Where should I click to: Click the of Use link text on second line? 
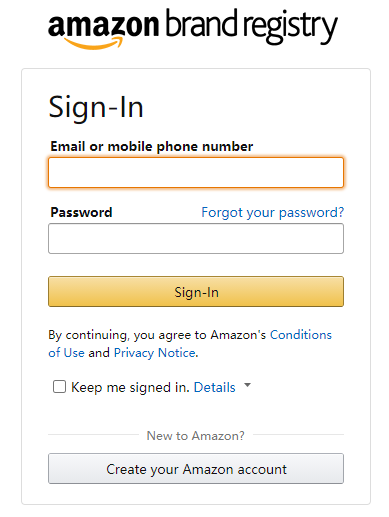click(x=66, y=353)
